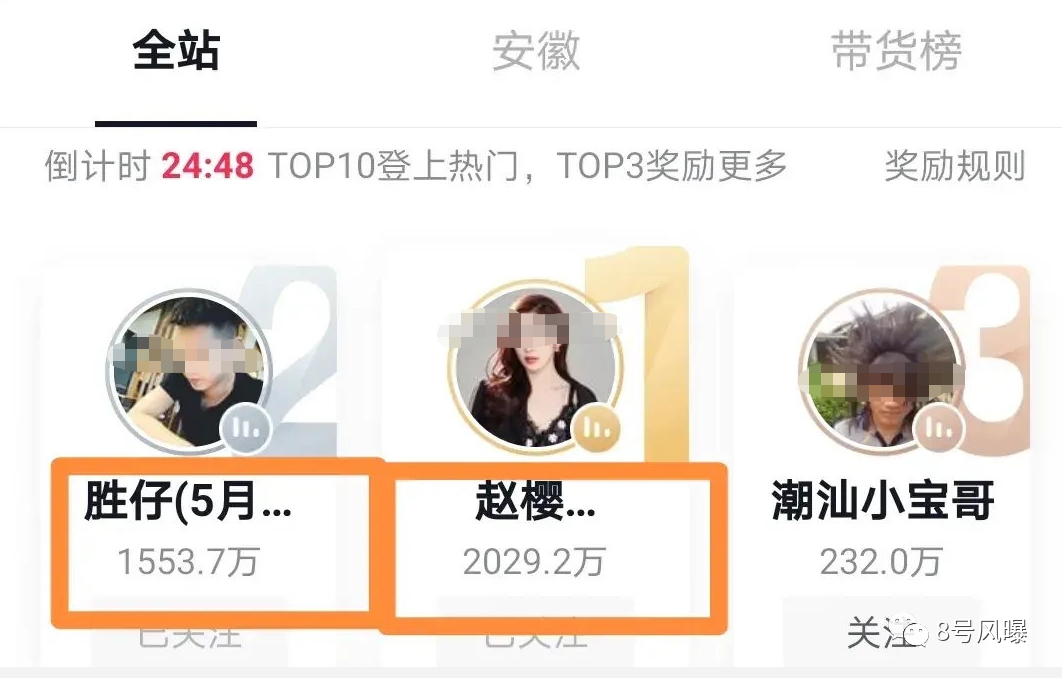This screenshot has height=678, width=1062.
Task: Open the rank 1 avatar of 赵樱
Action: (x=535, y=366)
